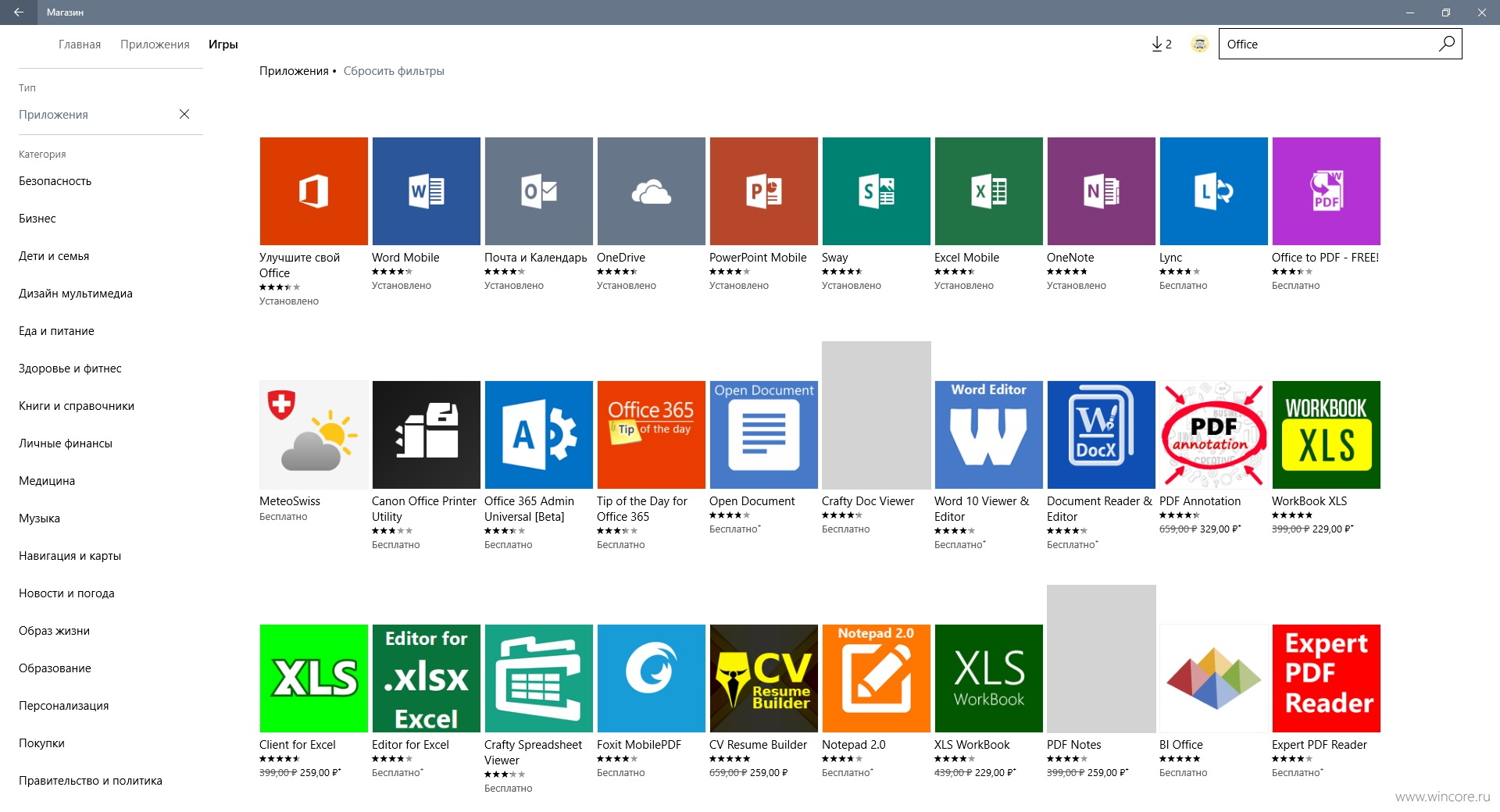Remove the Приложения type filter
This screenshot has width=1500, height=812.
pos(184,114)
